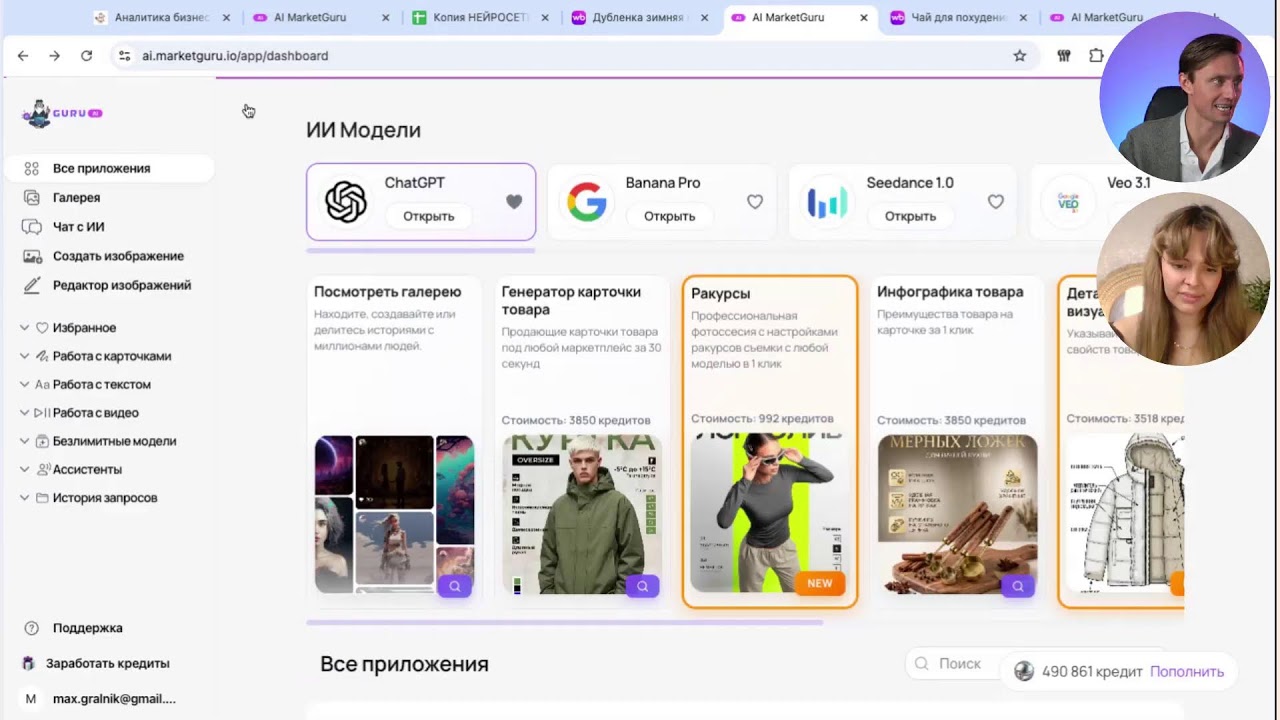The width and height of the screenshot is (1280, 720).
Task: Open the Инфографика товара card image
Action: [957, 514]
